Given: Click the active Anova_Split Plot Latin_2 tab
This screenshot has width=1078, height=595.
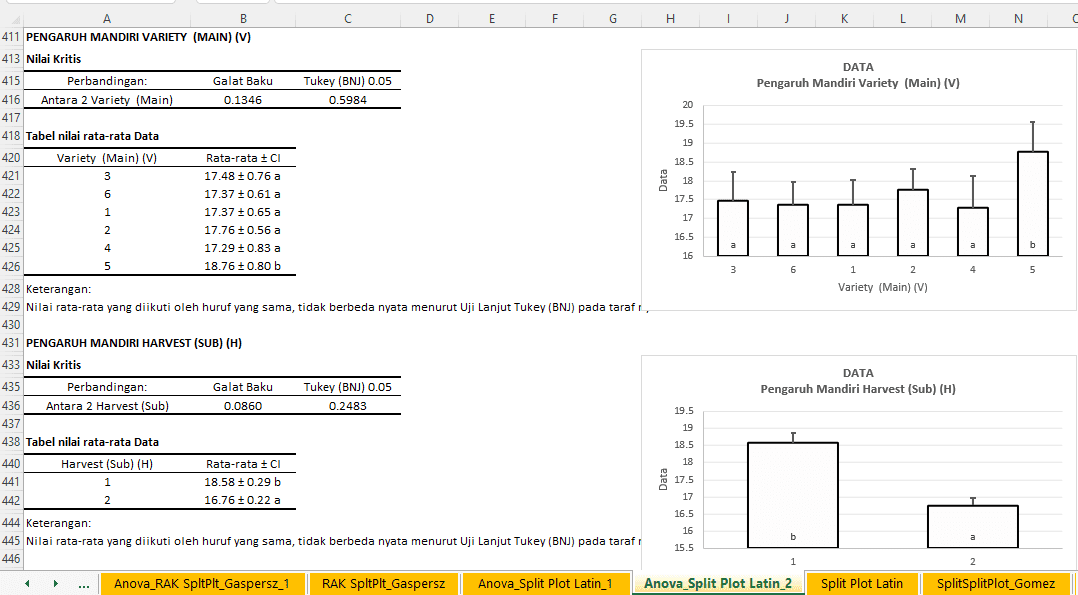Looking at the screenshot, I should click(x=718, y=583).
